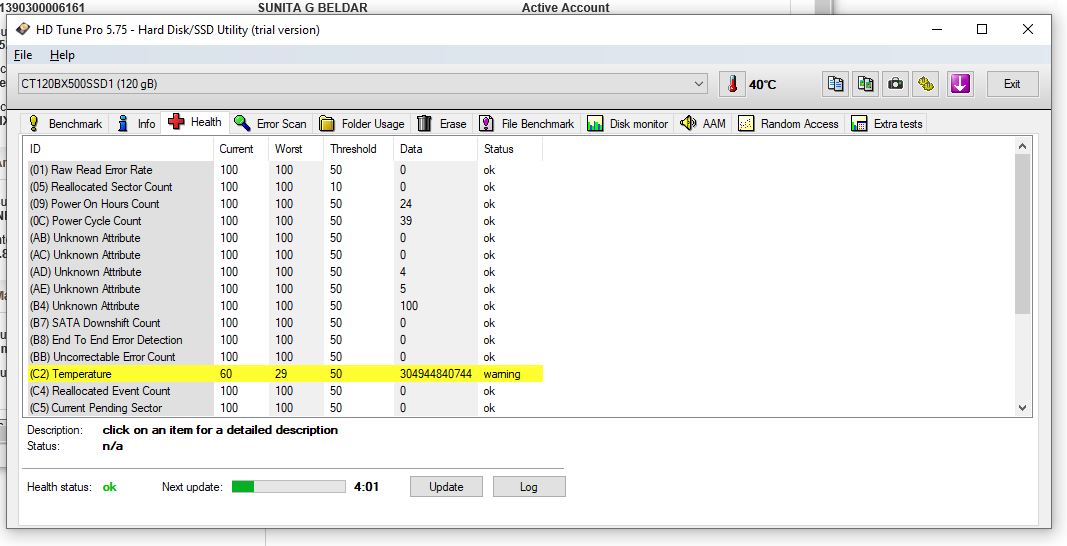
Task: Select the (B4) Unknown Attribute row
Action: point(284,306)
